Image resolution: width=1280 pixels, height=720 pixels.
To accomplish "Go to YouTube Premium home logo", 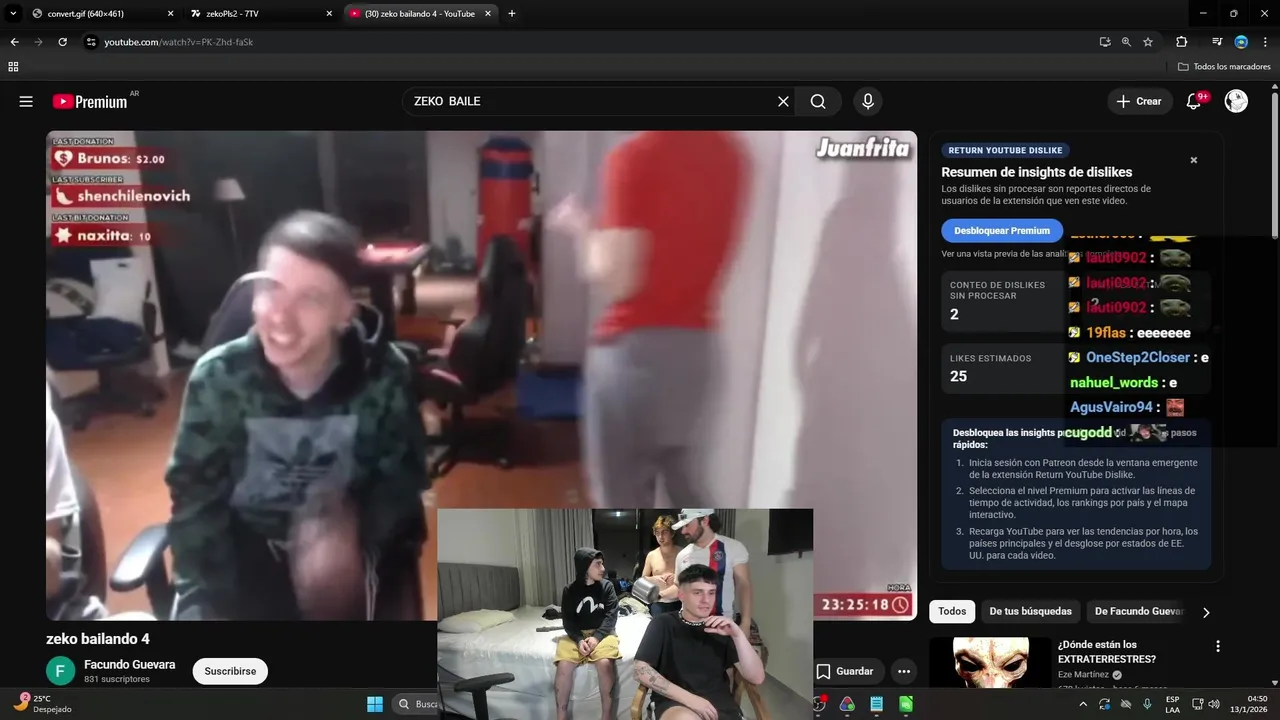I will click(90, 101).
